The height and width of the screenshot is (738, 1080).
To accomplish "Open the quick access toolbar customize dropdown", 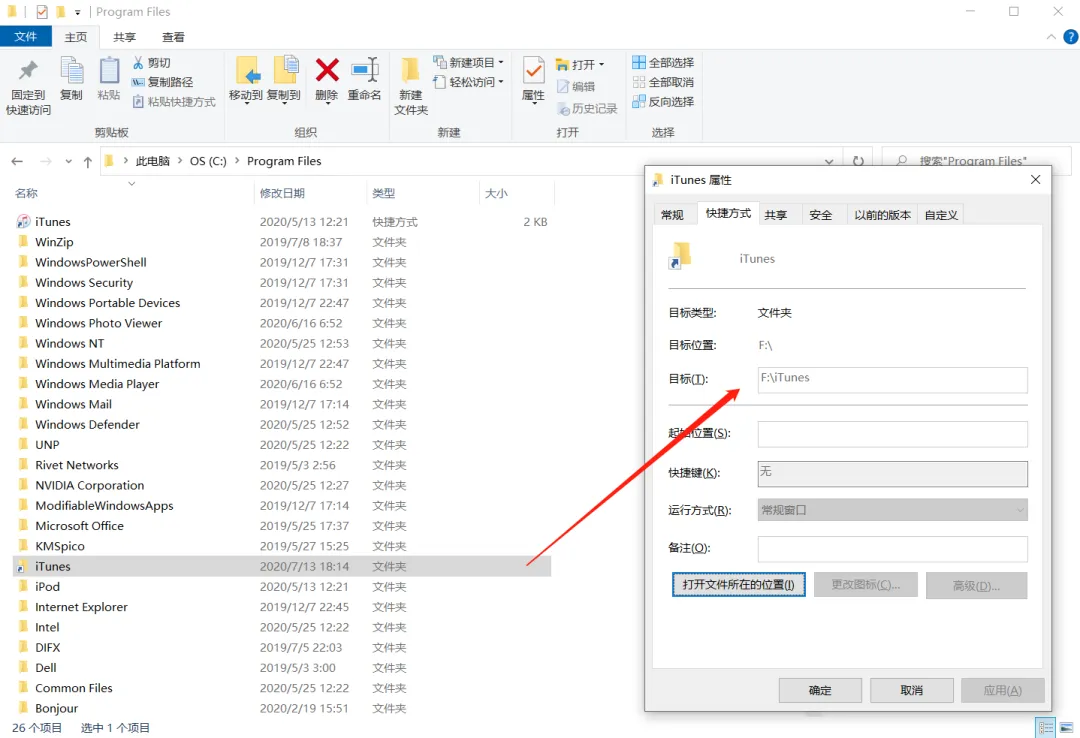I will (x=77, y=12).
